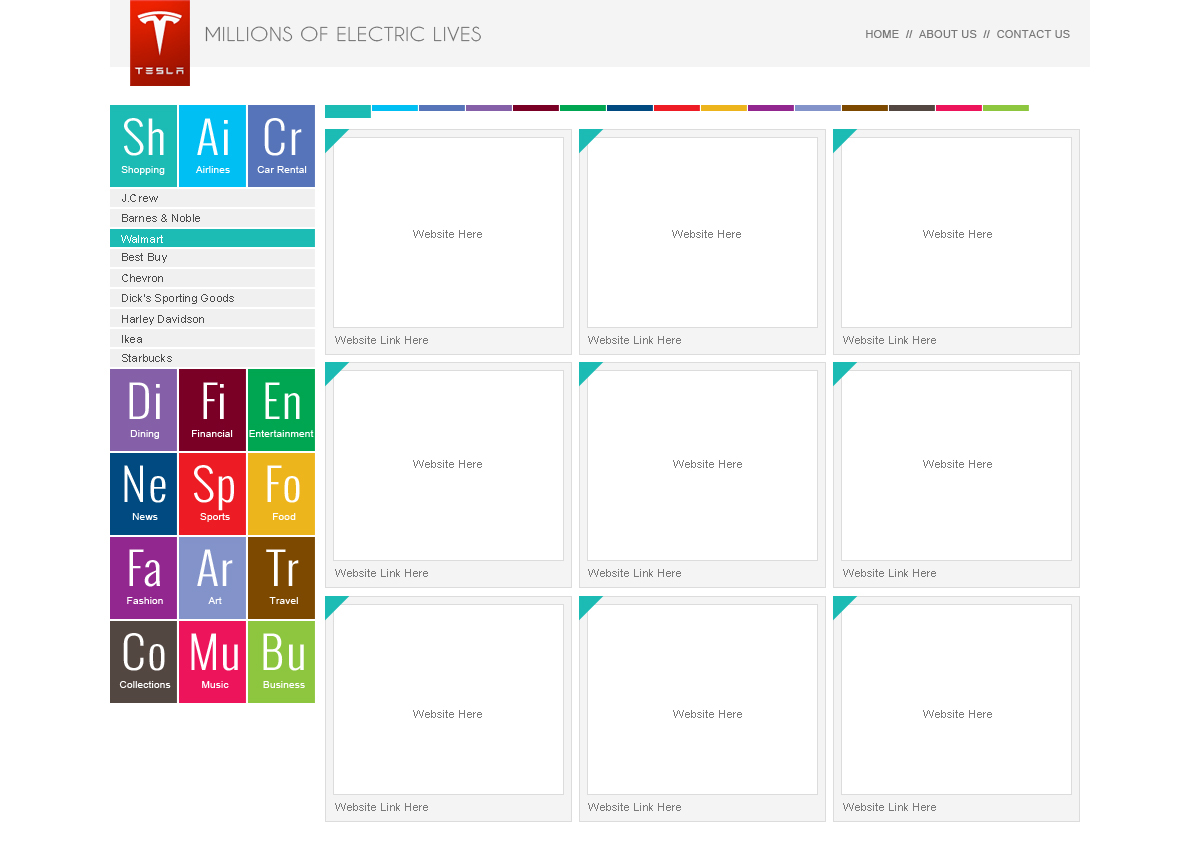Click the yellow-orange color segment

tap(724, 108)
